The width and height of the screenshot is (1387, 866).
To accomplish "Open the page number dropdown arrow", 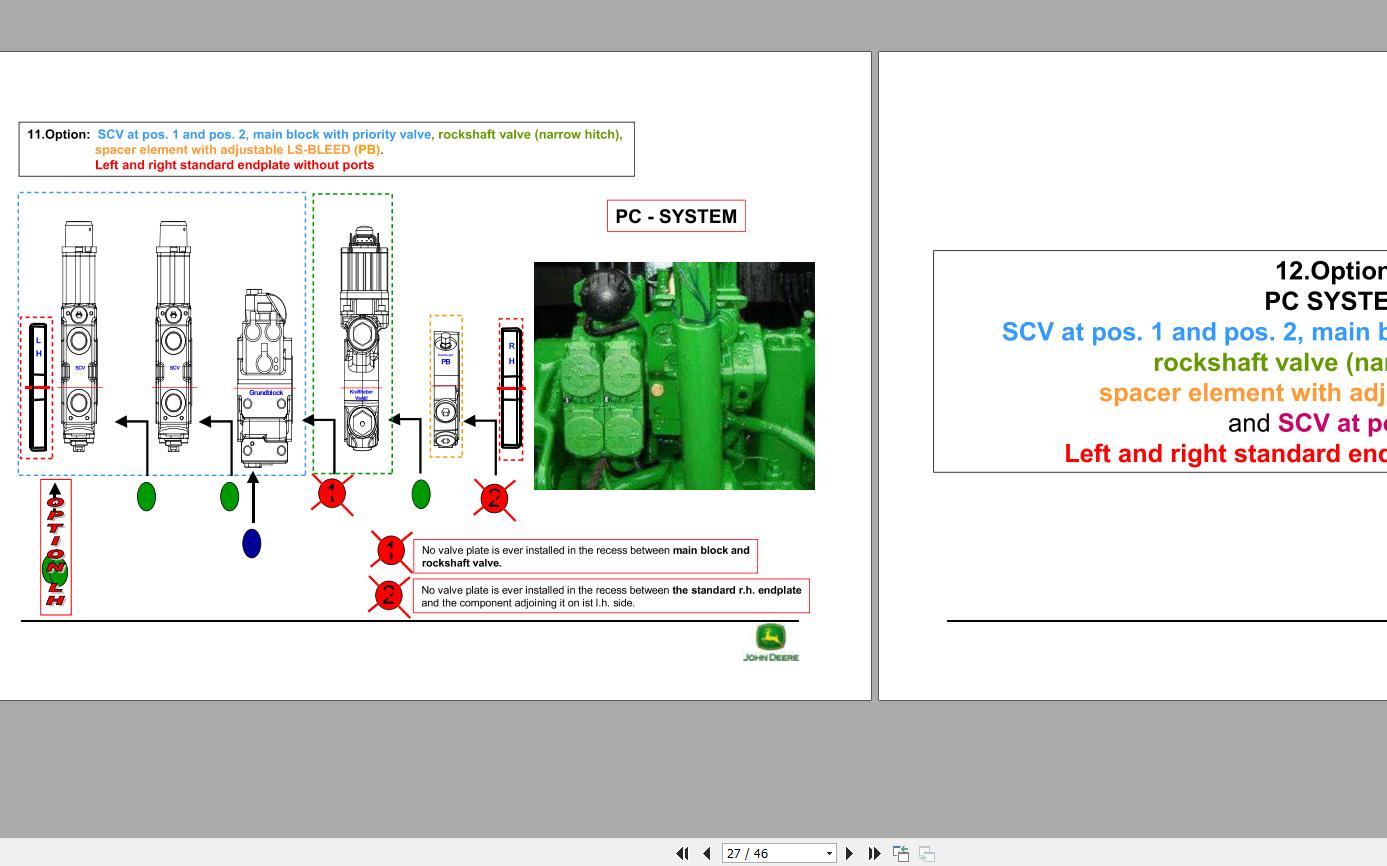I will (x=829, y=854).
